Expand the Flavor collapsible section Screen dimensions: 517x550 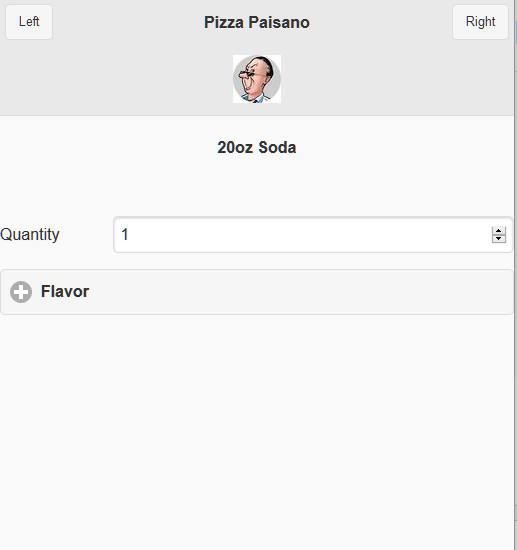tap(257, 292)
